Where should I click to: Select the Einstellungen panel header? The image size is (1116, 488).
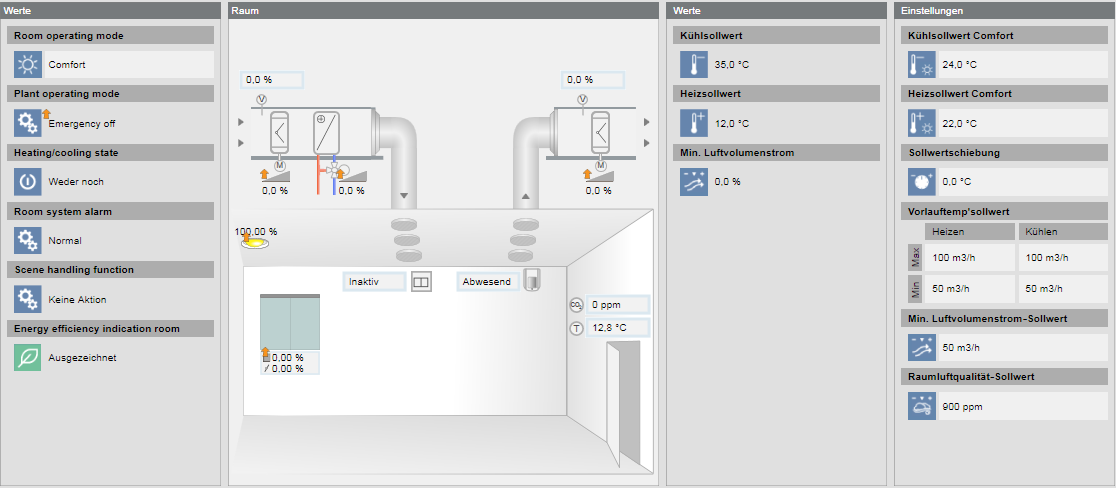[x=1003, y=10]
